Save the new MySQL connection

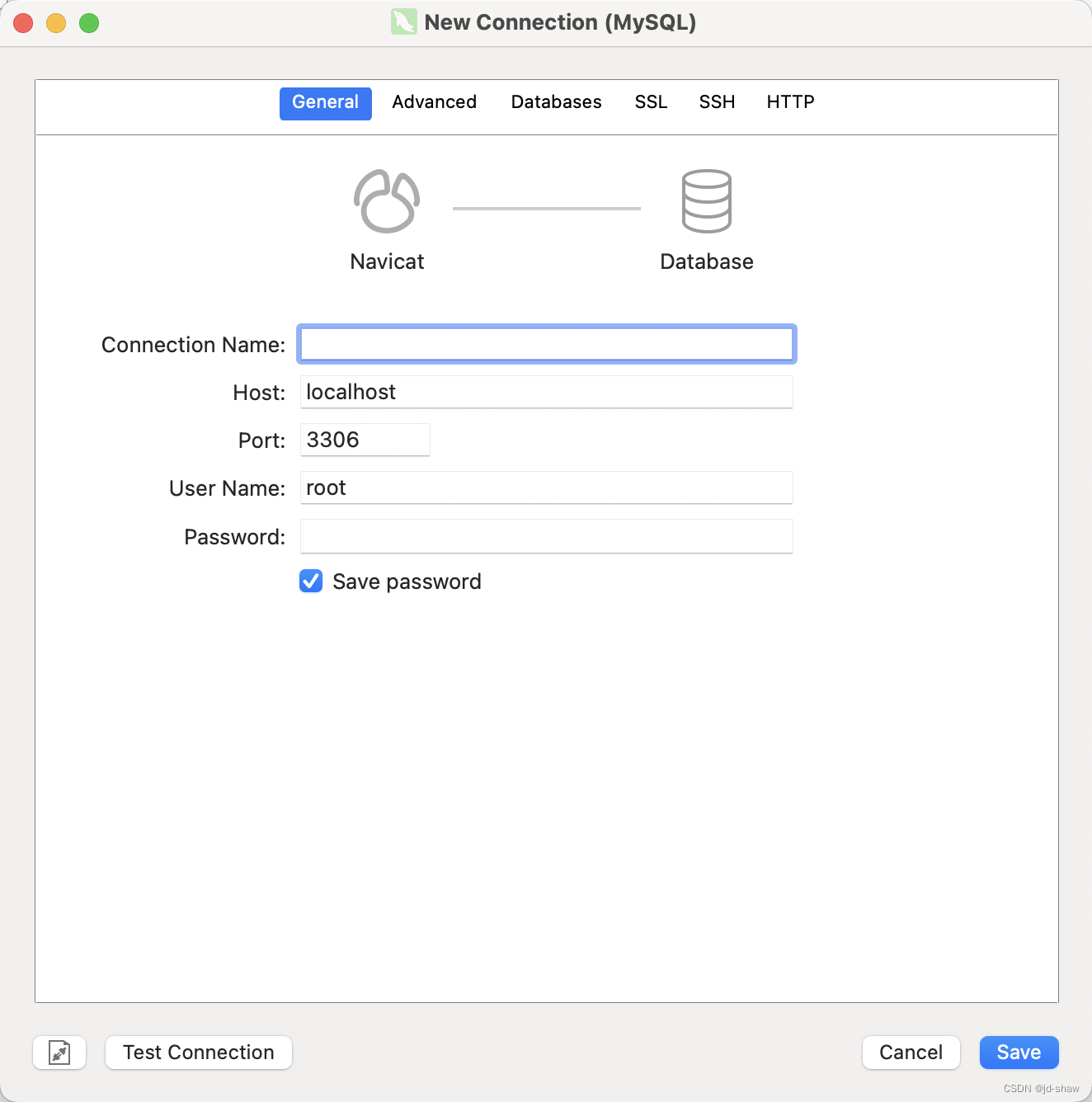[1019, 1053]
